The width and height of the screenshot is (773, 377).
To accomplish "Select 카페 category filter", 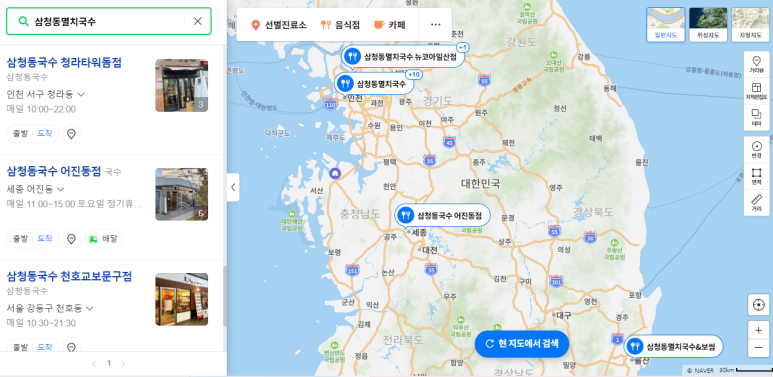I will [390, 25].
